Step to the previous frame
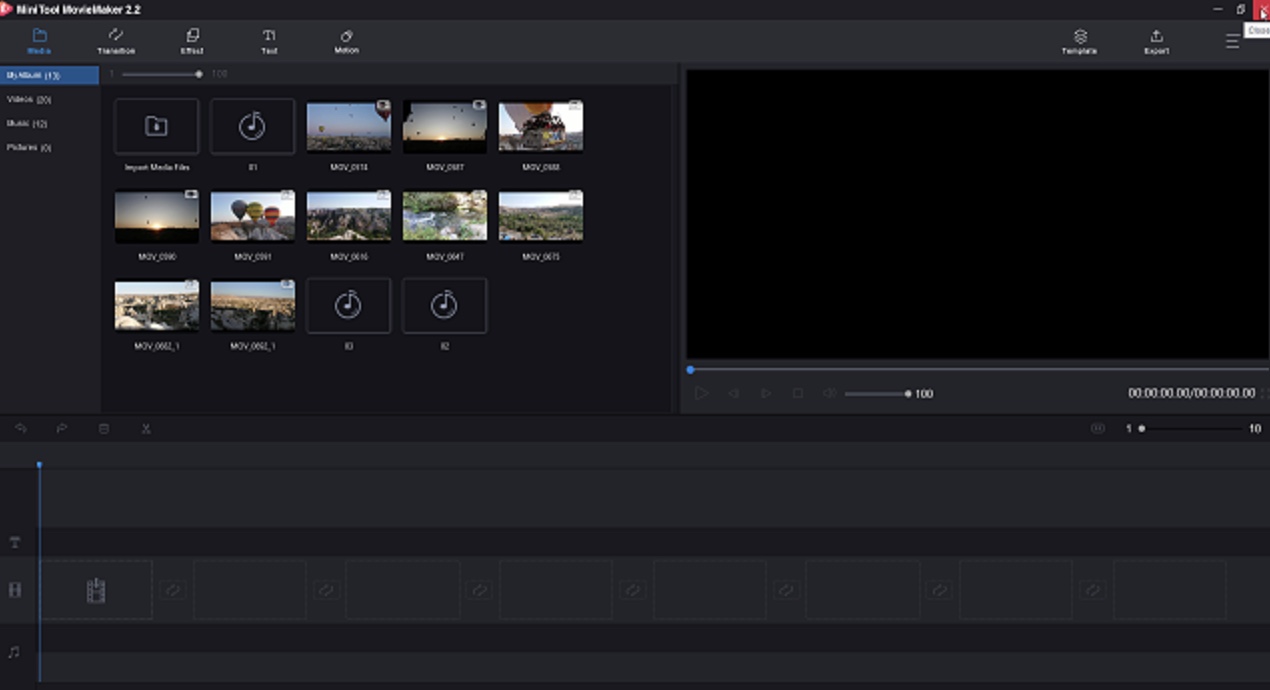The image size is (1270, 690). tap(734, 394)
